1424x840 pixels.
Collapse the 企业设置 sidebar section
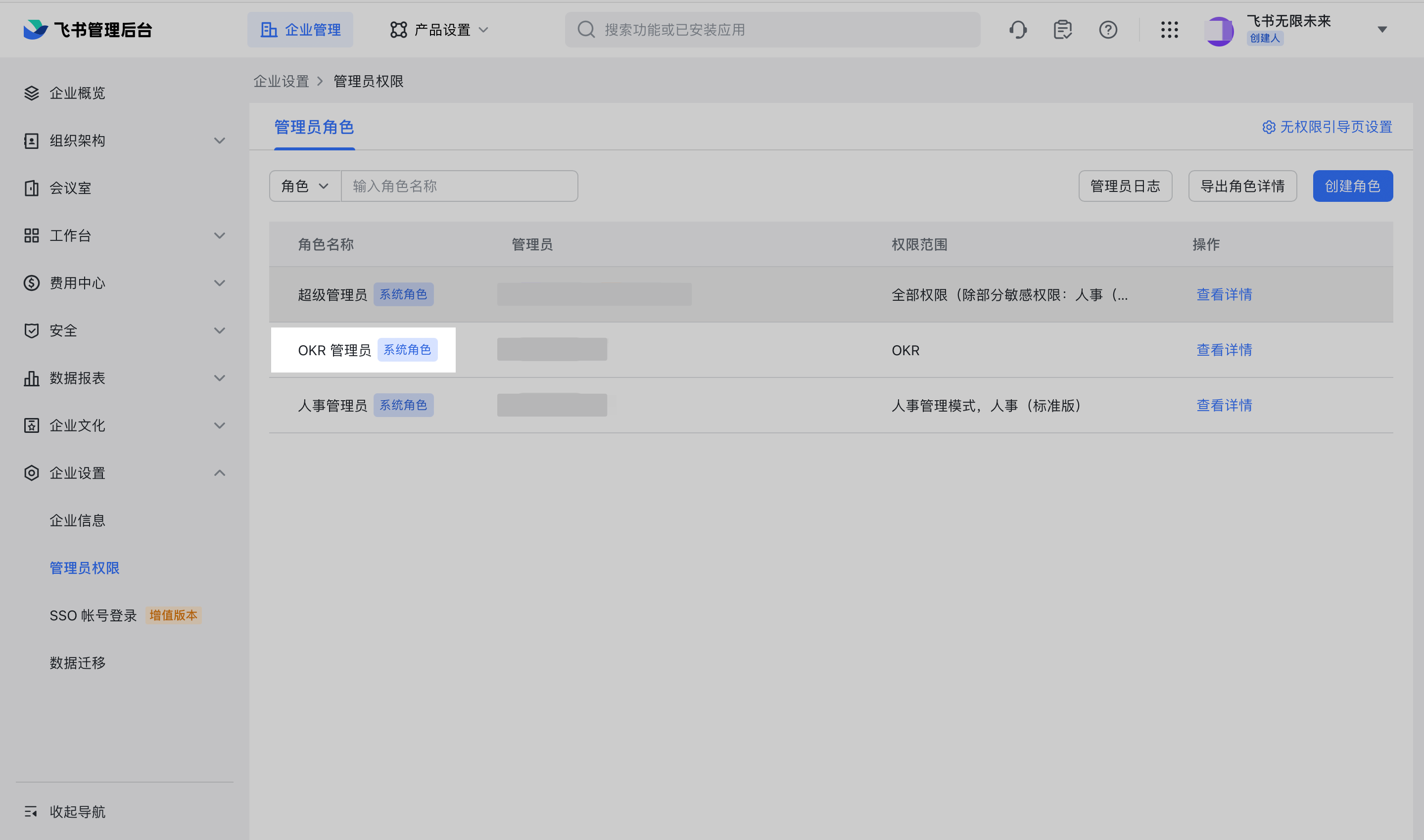point(220,472)
